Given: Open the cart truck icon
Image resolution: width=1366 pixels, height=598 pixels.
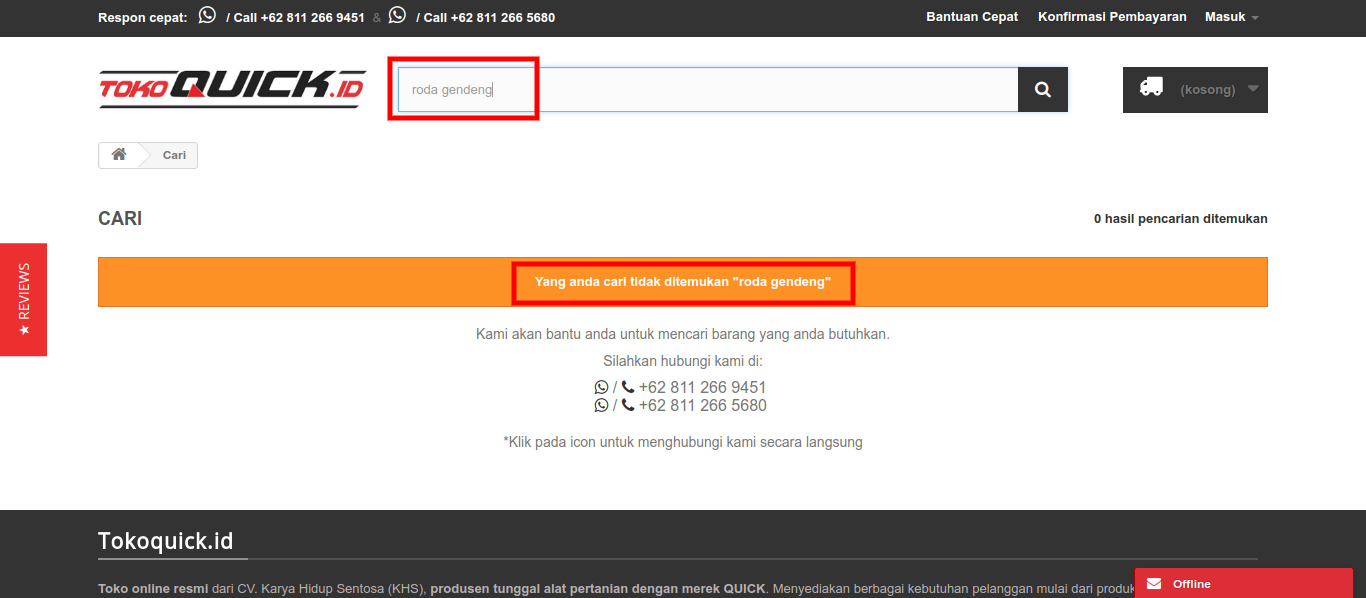Looking at the screenshot, I should [x=1151, y=87].
